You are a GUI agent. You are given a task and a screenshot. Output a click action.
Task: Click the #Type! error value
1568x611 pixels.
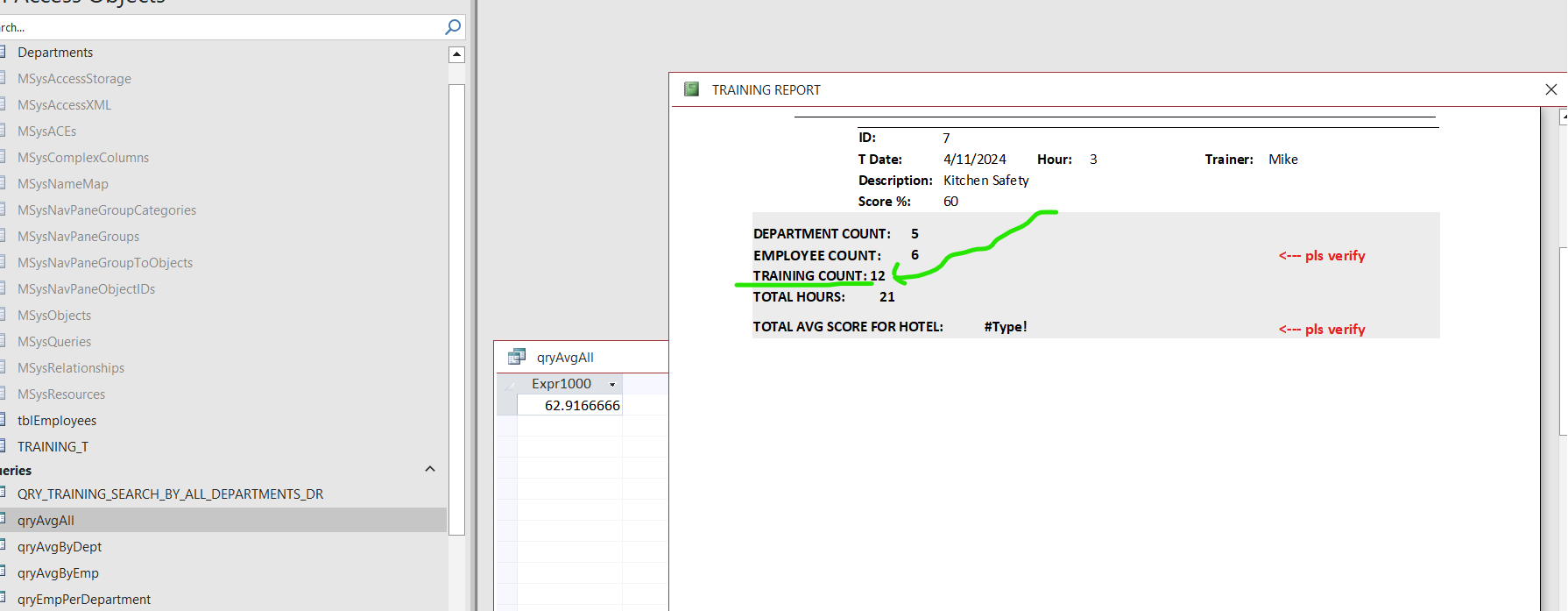pyautogui.click(x=1006, y=327)
